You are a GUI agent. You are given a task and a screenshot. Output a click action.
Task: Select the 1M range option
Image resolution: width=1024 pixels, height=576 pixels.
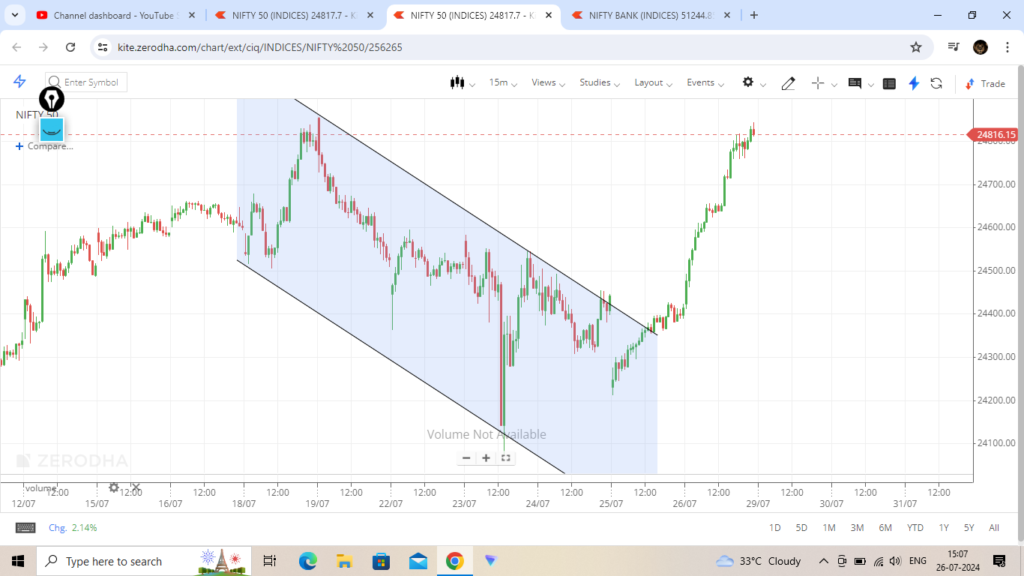coord(828,527)
